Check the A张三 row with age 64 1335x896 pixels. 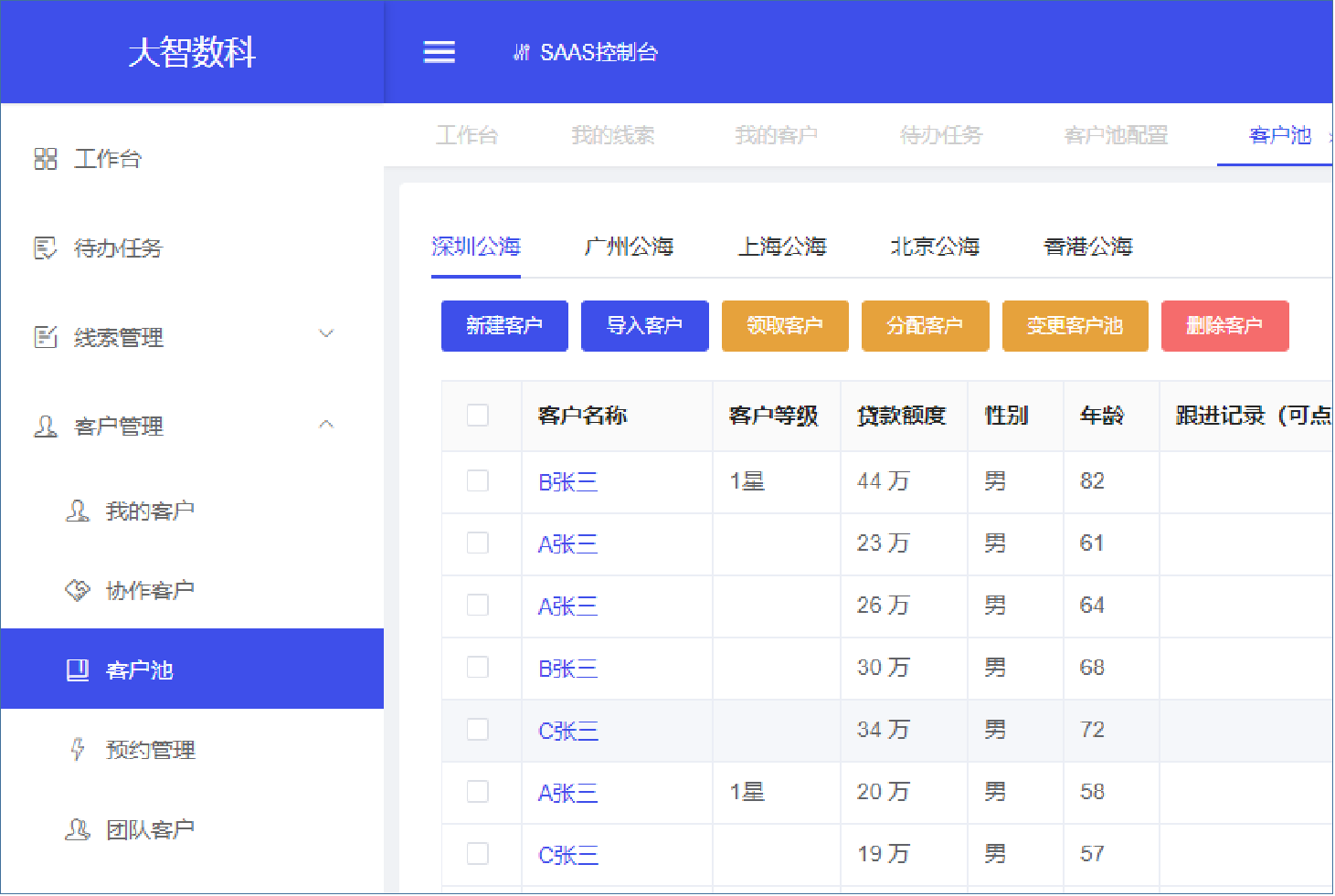click(x=478, y=605)
